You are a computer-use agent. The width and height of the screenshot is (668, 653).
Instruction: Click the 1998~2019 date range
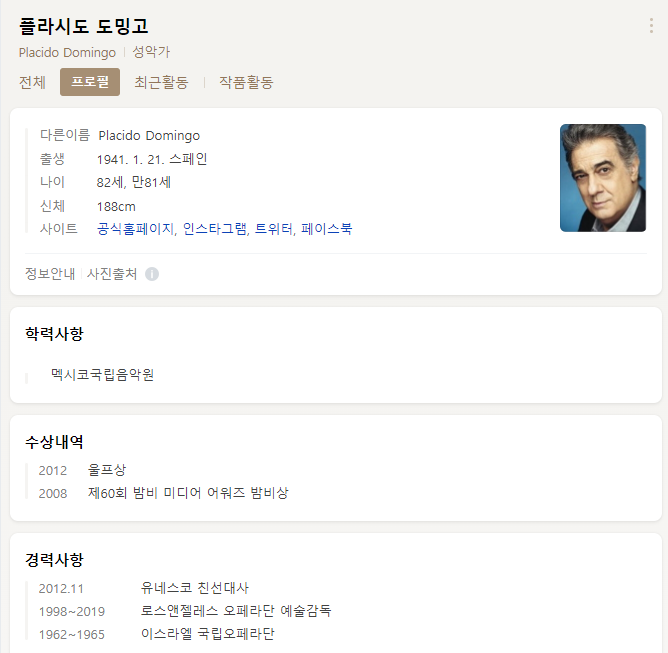(72, 612)
